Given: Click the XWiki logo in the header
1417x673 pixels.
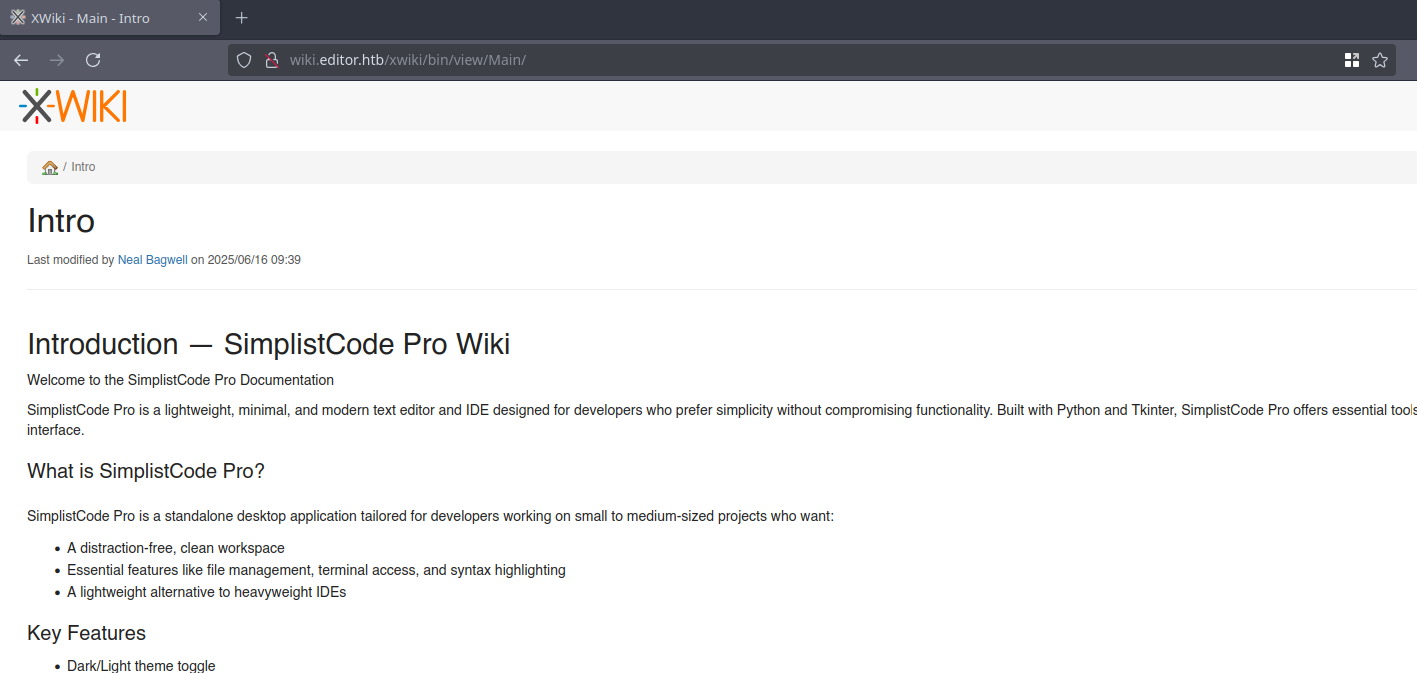Looking at the screenshot, I should tap(72, 105).
